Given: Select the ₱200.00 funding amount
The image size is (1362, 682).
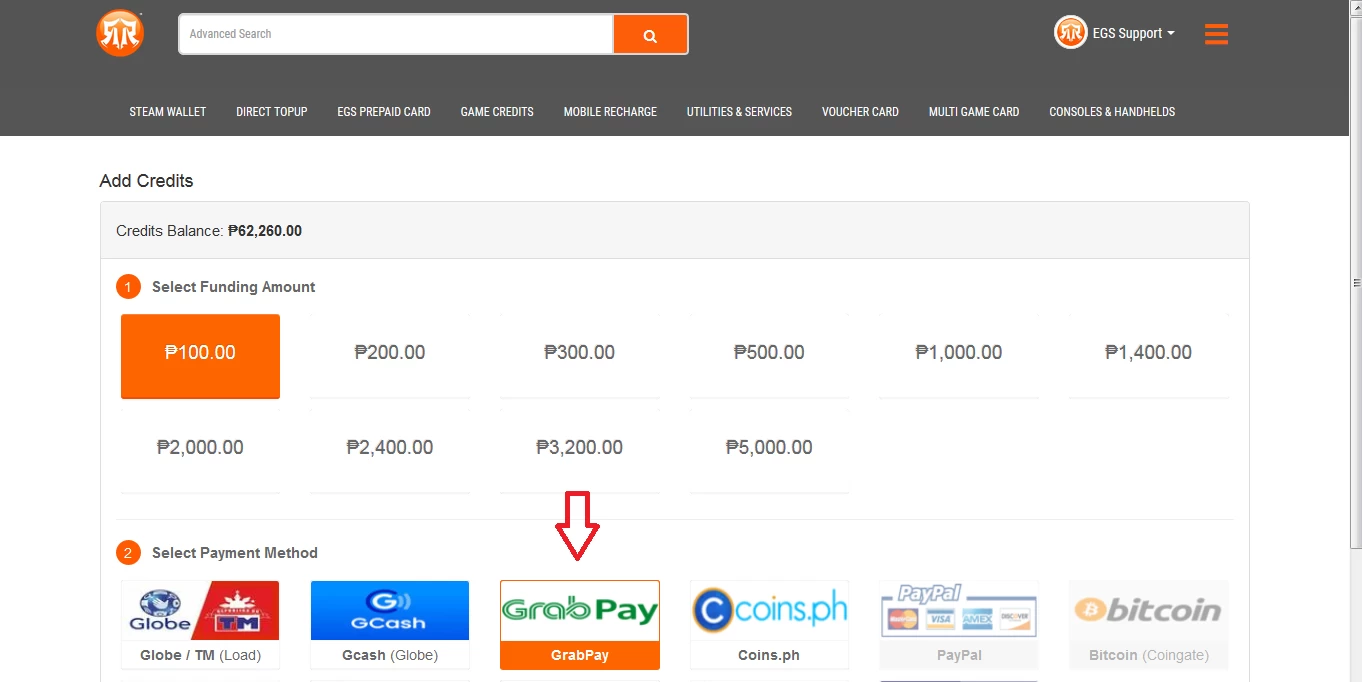Looking at the screenshot, I should 390,356.
